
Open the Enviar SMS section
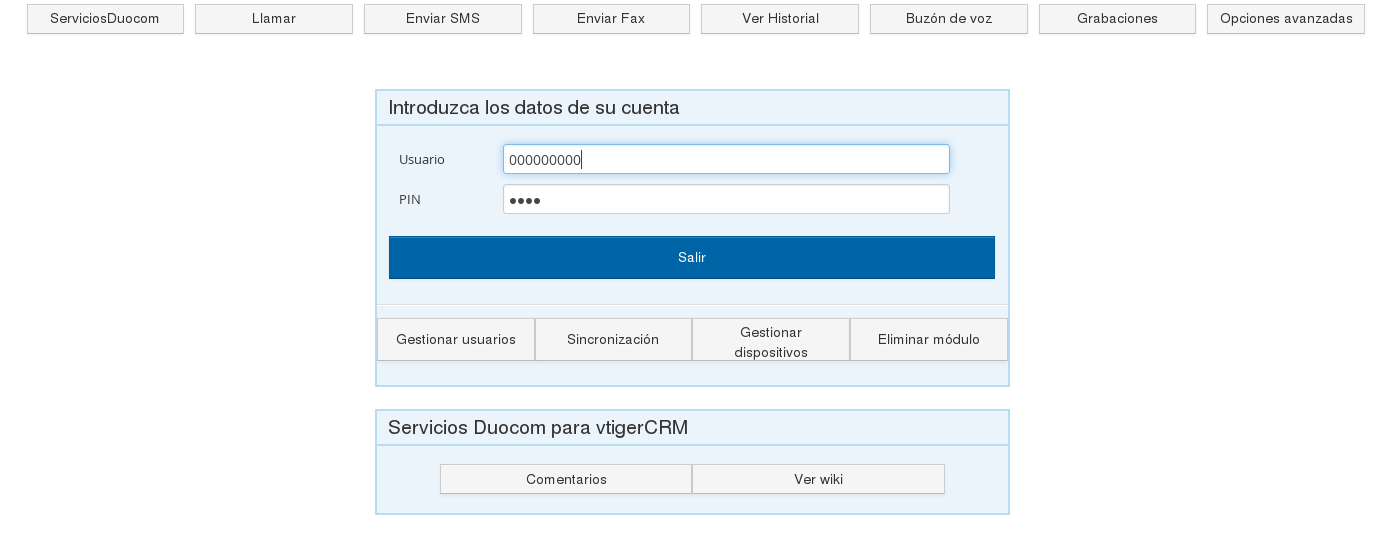442,19
